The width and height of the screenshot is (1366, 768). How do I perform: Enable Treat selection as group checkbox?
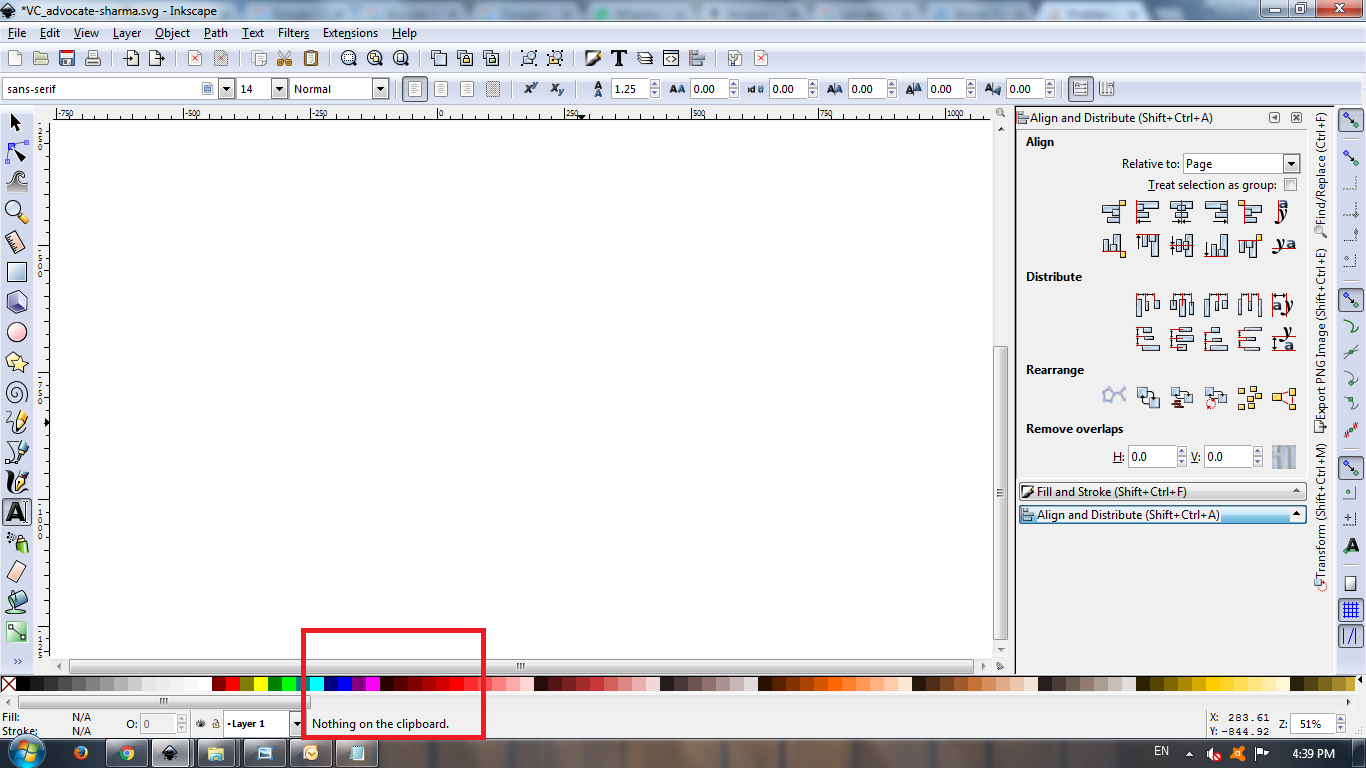[x=1290, y=185]
